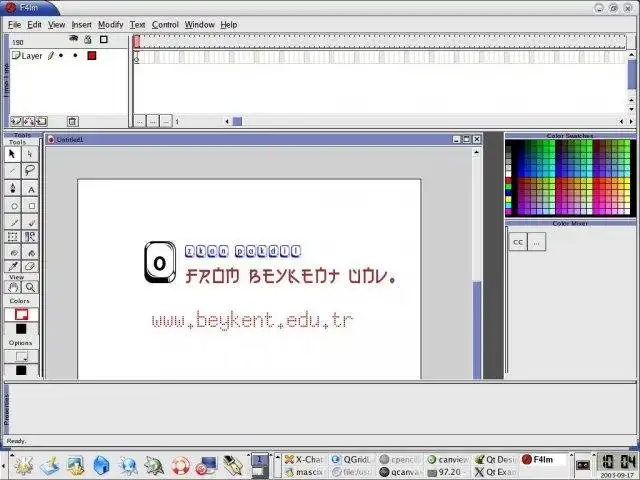Select the Brush tool
This screenshot has height=480, width=640.
click(30, 222)
